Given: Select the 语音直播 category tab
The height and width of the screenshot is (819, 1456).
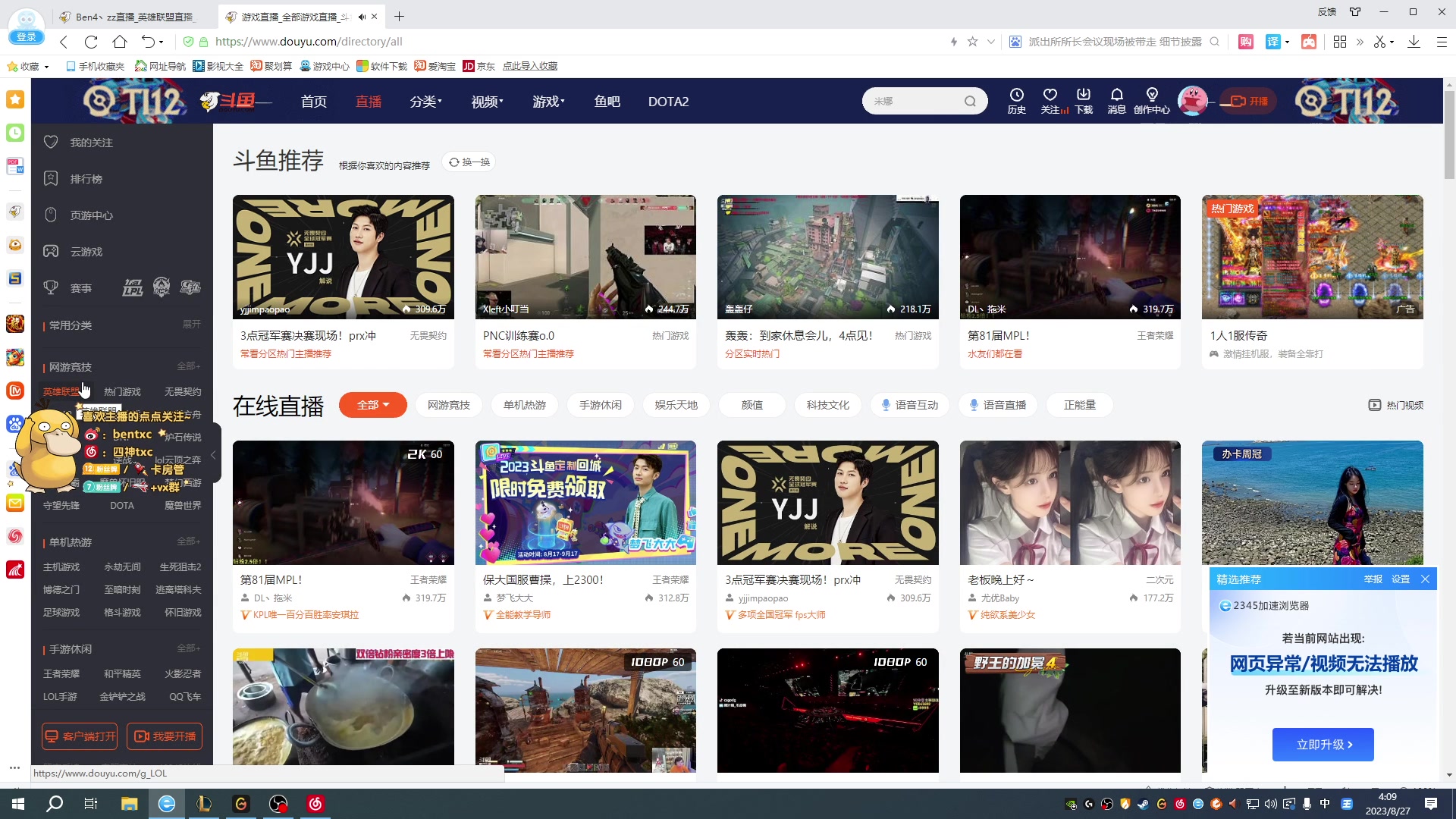Looking at the screenshot, I should tap(998, 405).
